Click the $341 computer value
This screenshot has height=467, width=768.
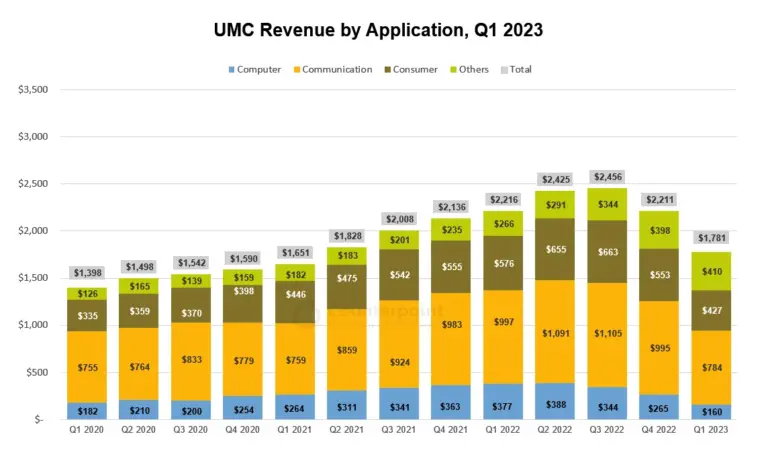point(400,407)
